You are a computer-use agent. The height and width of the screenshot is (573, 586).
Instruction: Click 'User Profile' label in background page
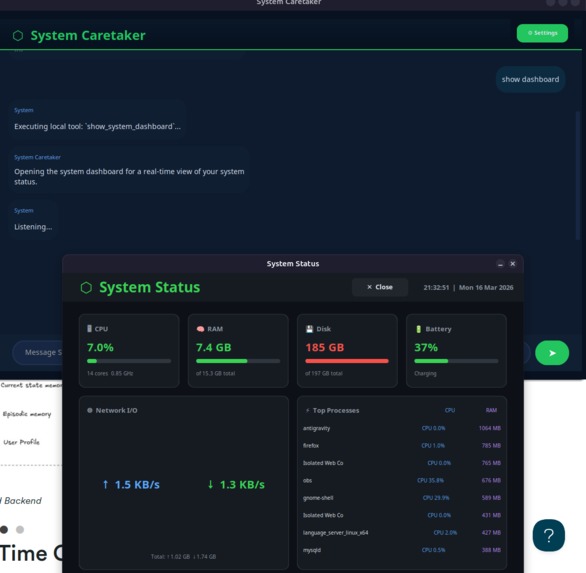coord(21,442)
